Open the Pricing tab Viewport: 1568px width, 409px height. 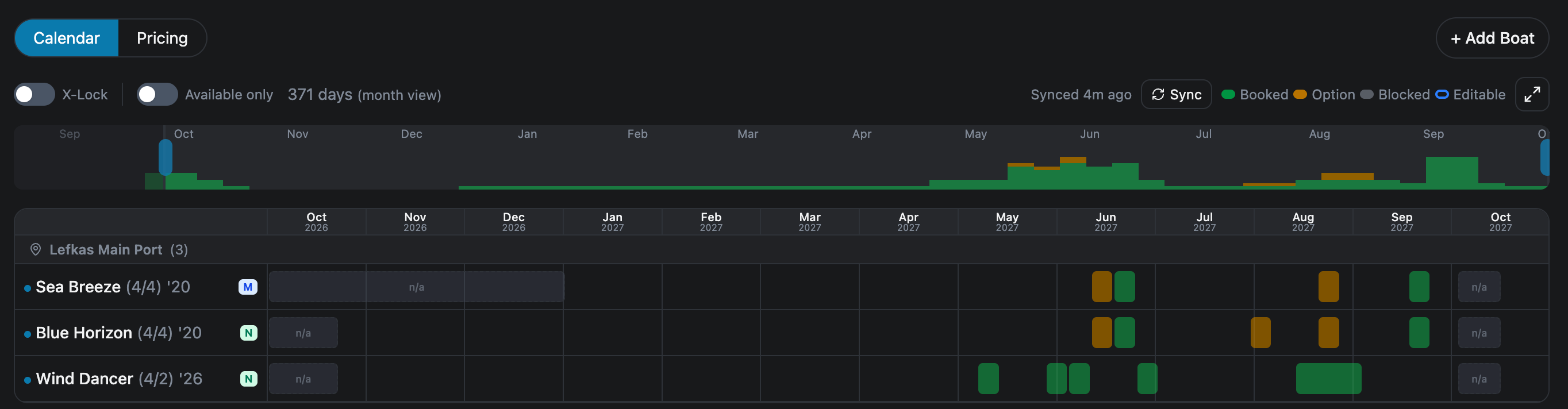coord(162,38)
